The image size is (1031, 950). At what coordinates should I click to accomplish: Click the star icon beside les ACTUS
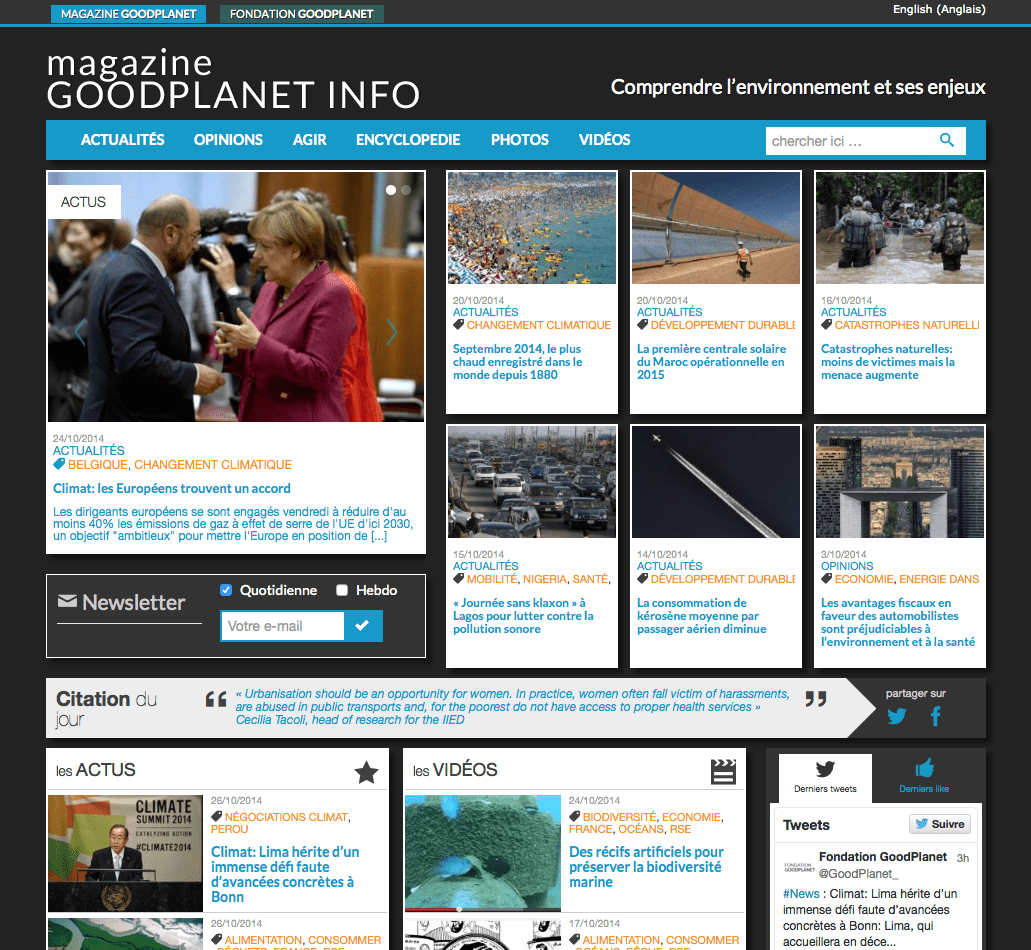coord(367,772)
